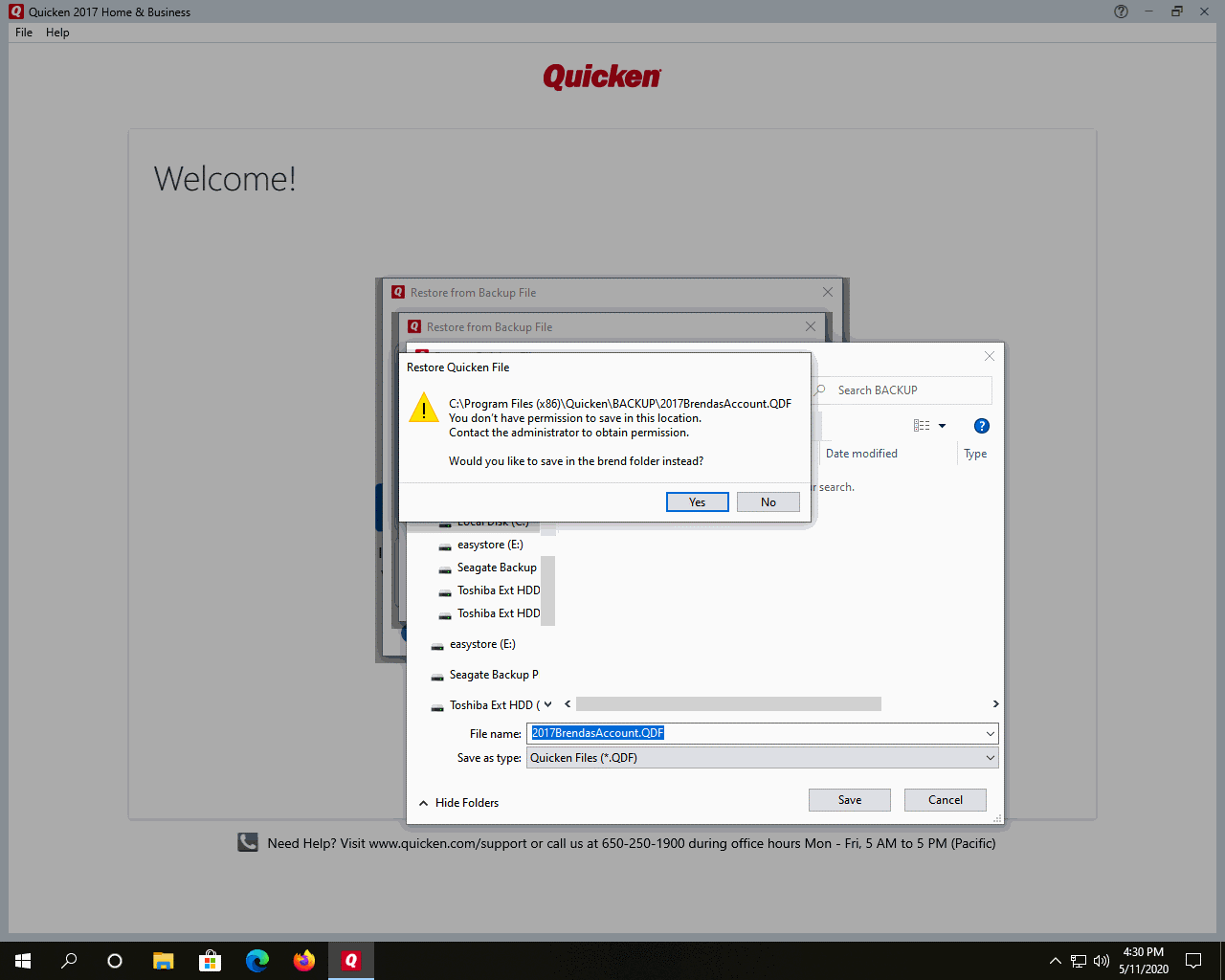Launch Microsoft Edge from taskbar

coord(257,961)
